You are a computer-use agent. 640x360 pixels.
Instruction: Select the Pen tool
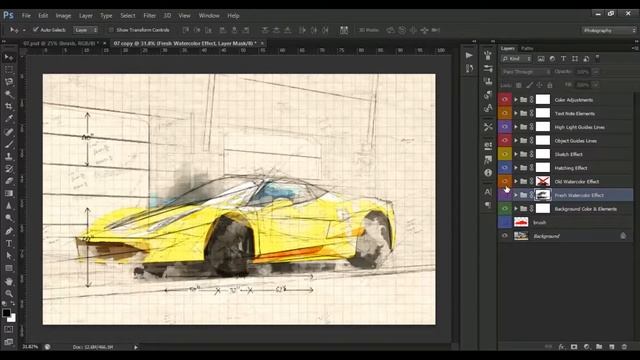[x=9, y=231]
